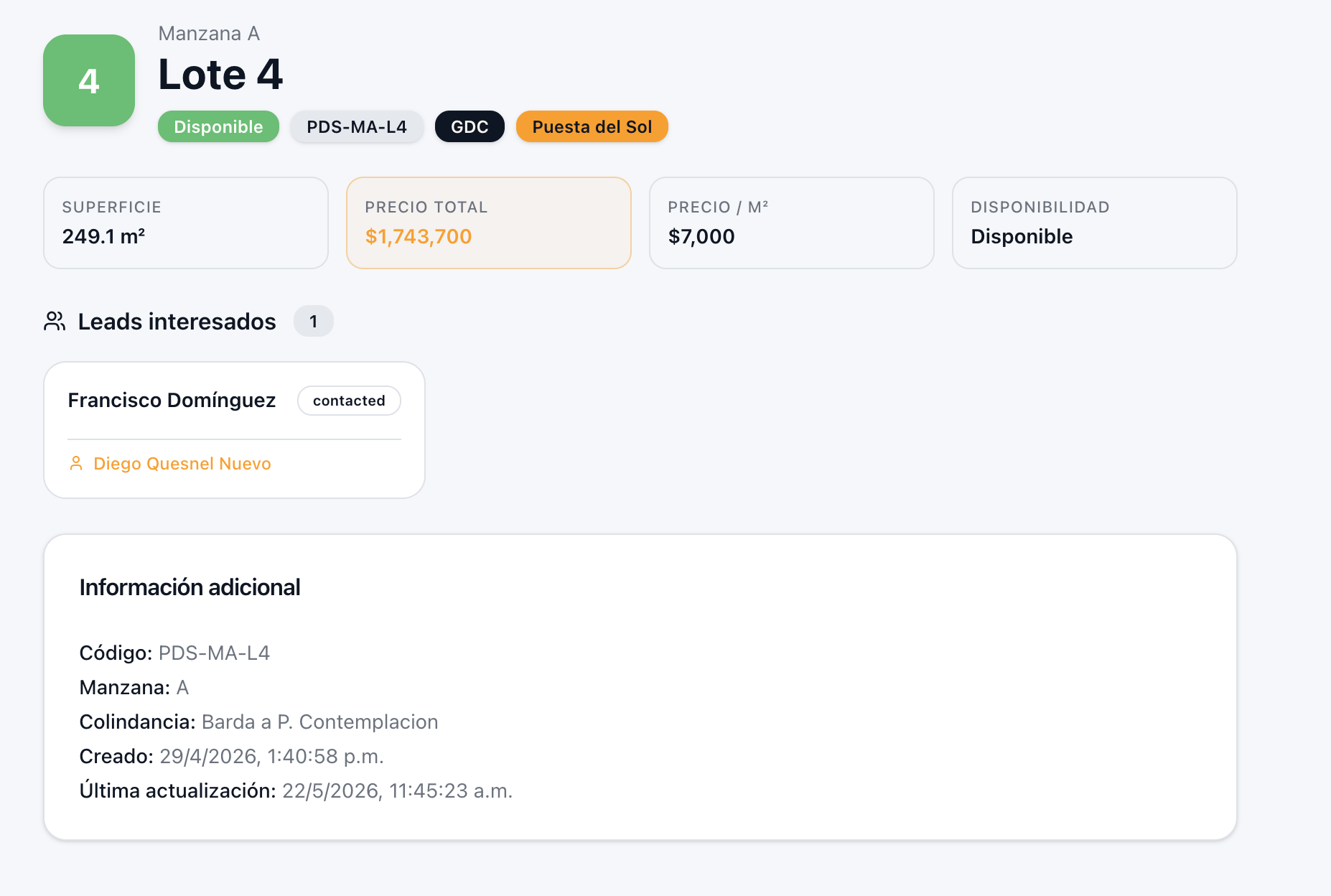Viewport: 1331px width, 896px height.
Task: Click the Manzana: A line
Action: pyautogui.click(x=134, y=687)
